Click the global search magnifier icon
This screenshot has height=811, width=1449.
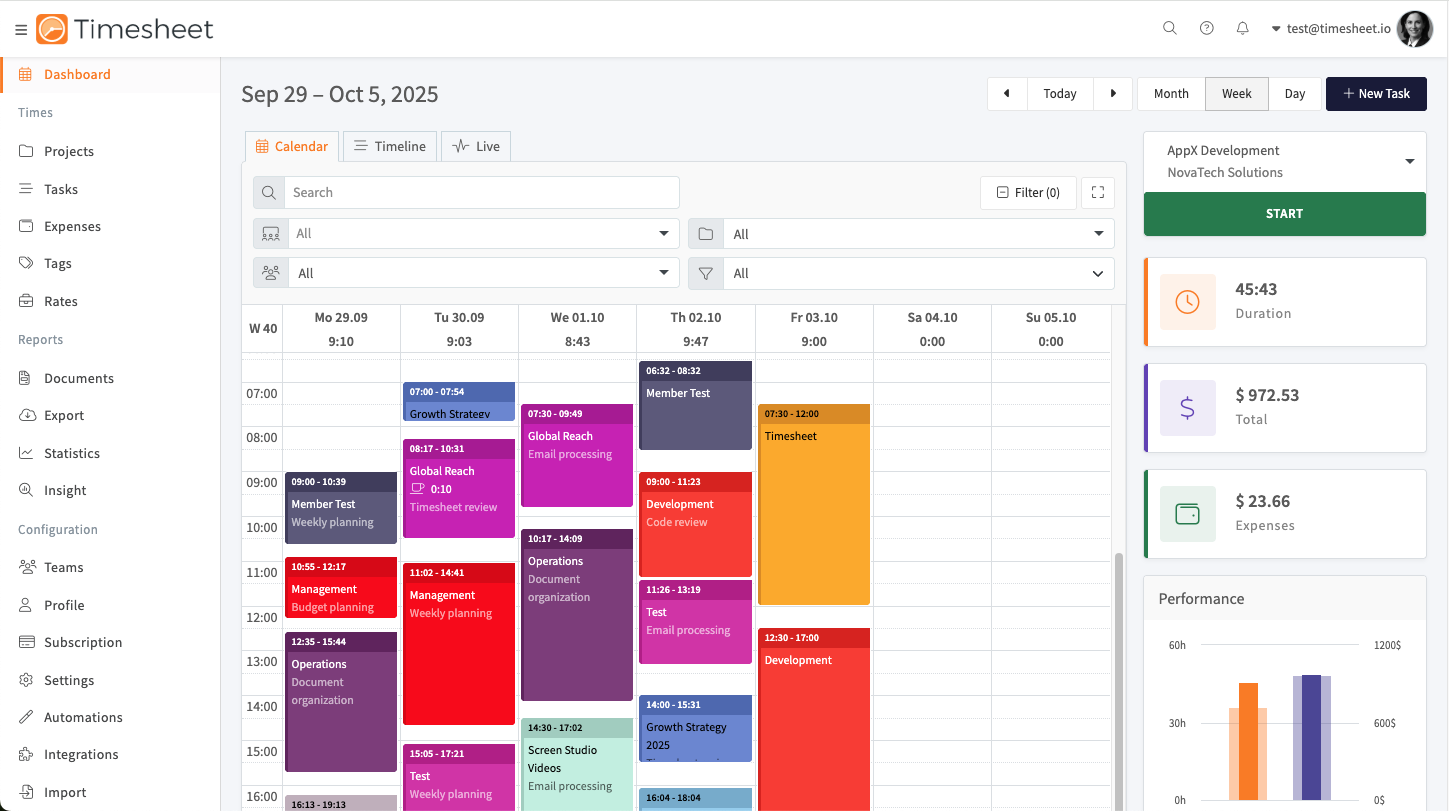(x=1169, y=28)
